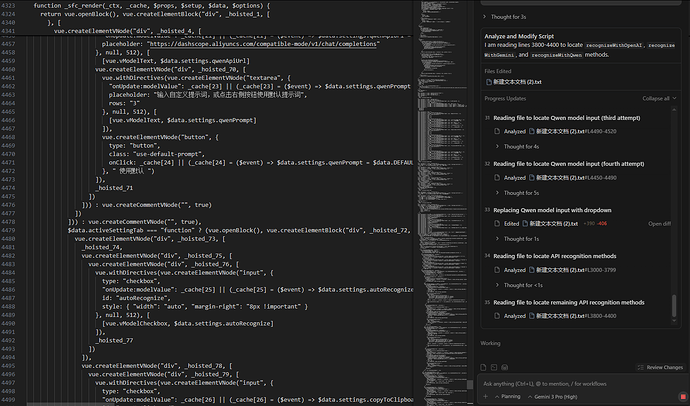Image resolution: width=690 pixels, height=406 pixels.
Task: Click the '_hoisted_77' line in code
Action: 114,340
